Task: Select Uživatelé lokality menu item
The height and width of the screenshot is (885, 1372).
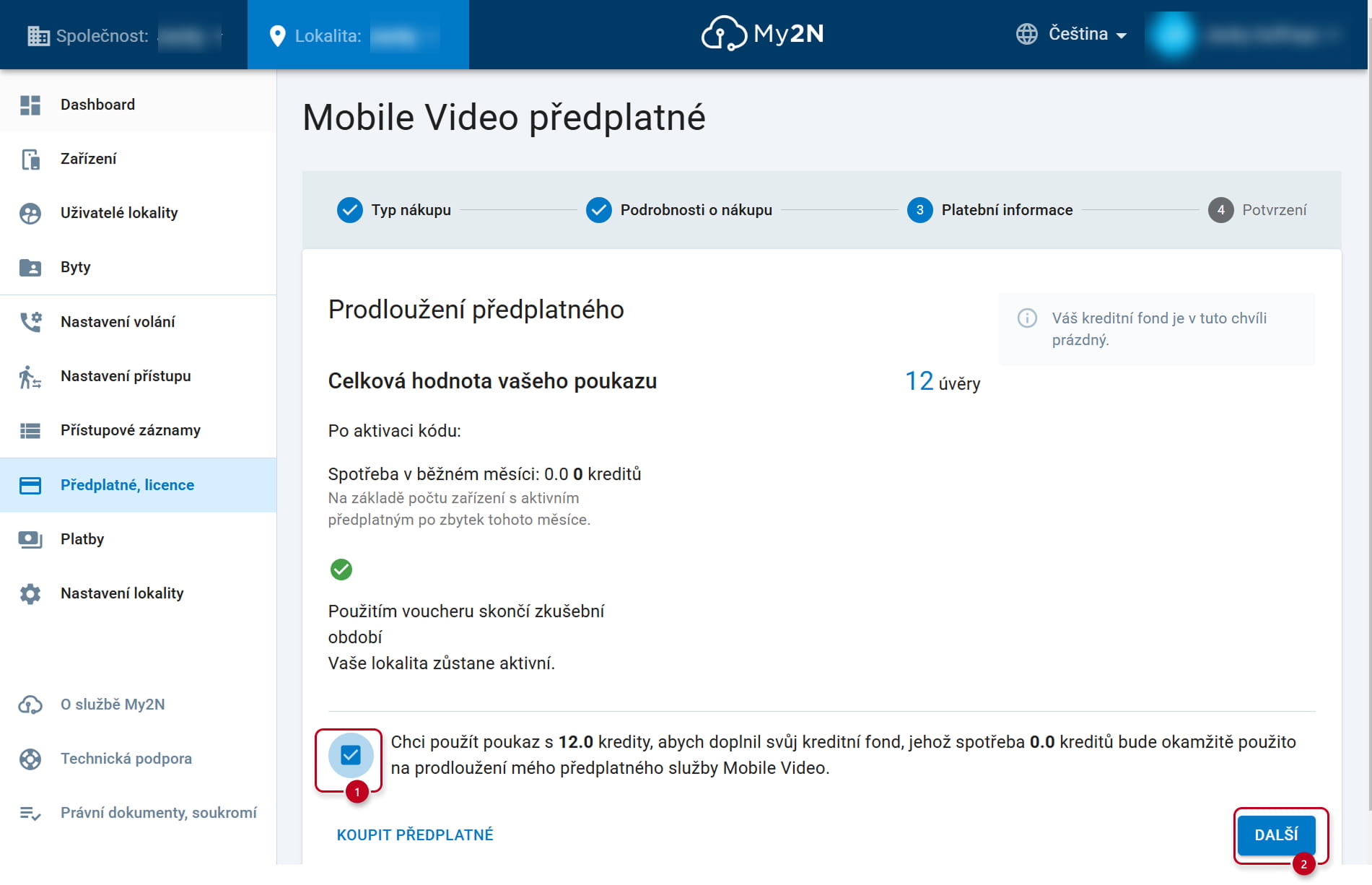Action: pos(138,213)
